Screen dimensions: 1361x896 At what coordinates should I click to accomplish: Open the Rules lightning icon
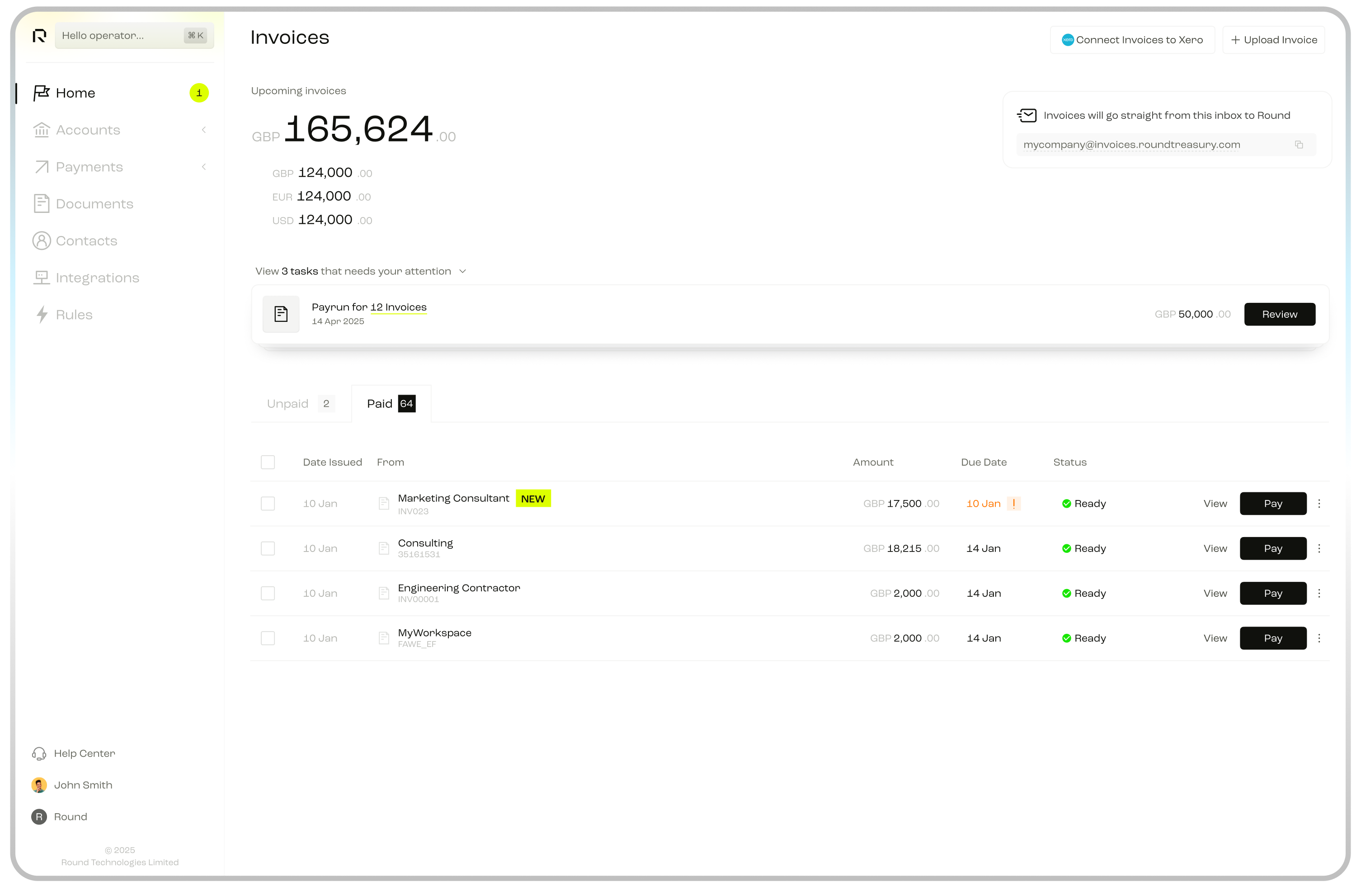(x=42, y=315)
